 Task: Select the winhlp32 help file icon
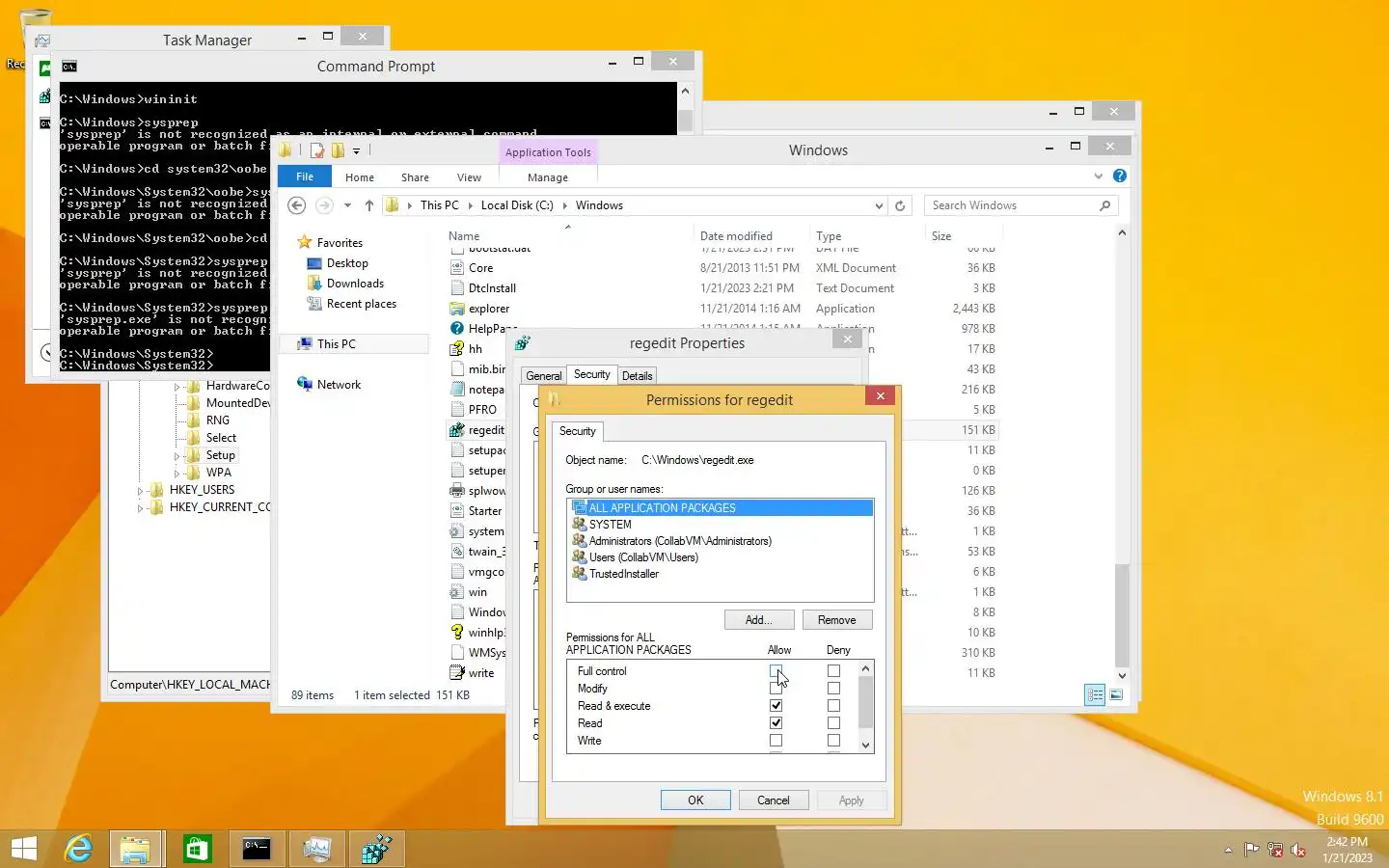coord(457,633)
